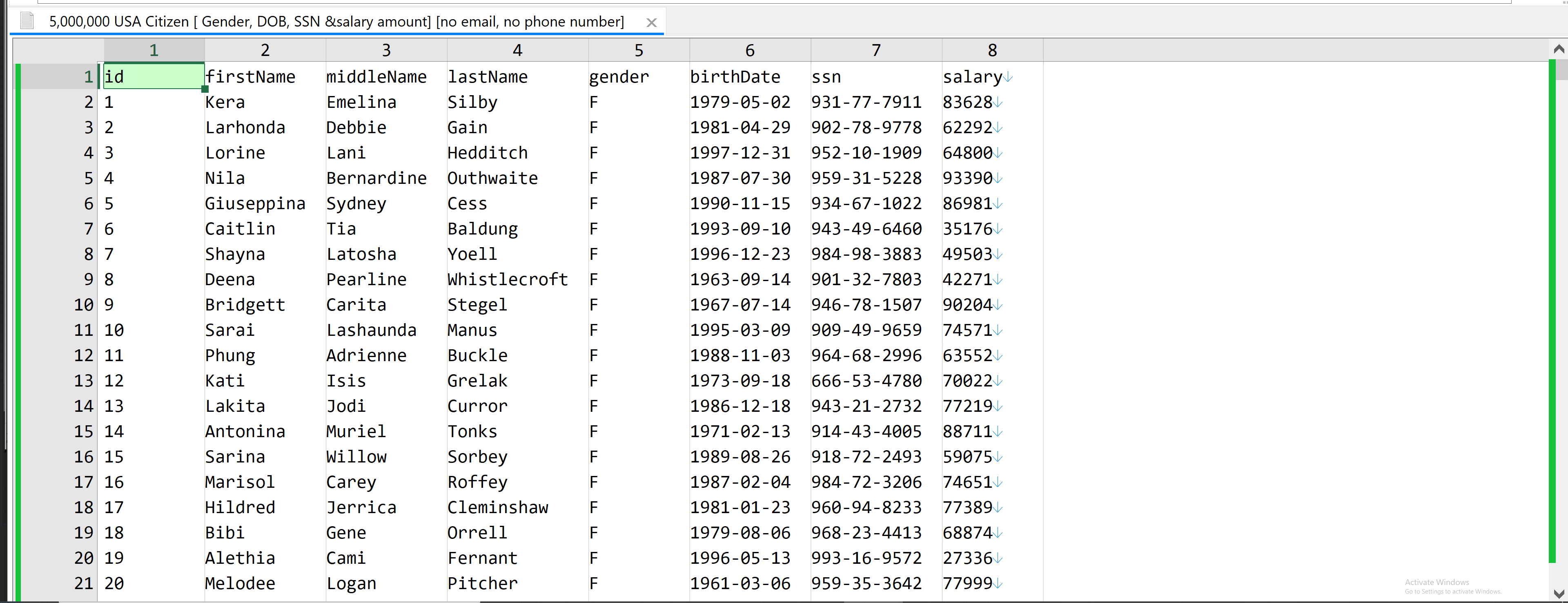Select column header 8
Screen dimensions: 1568x603
tap(992, 50)
